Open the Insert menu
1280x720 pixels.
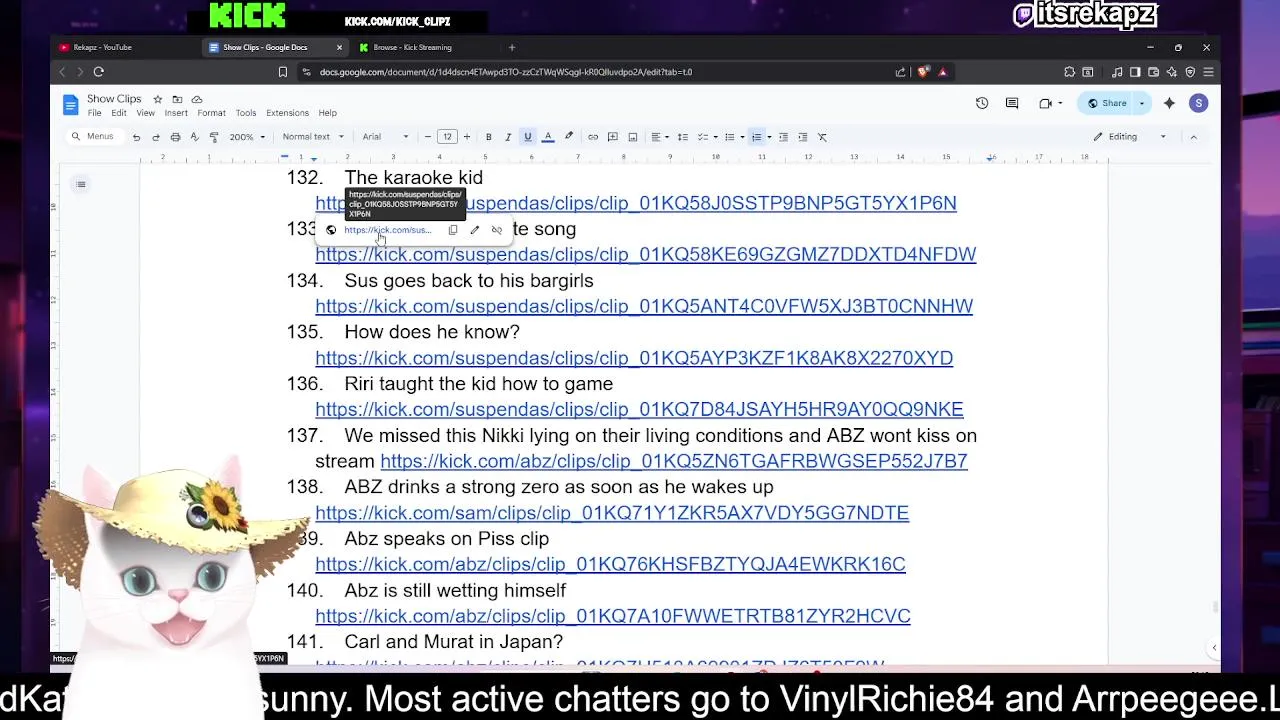coord(176,113)
